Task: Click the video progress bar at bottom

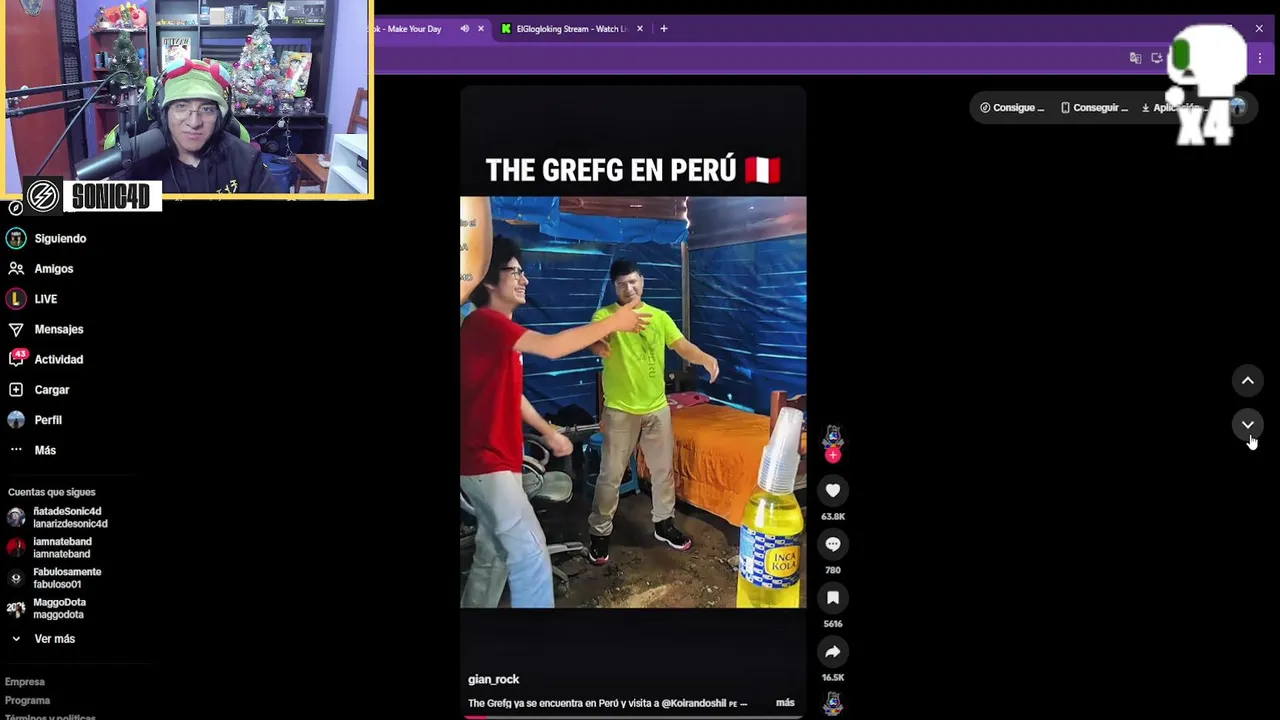Action: 633,716
